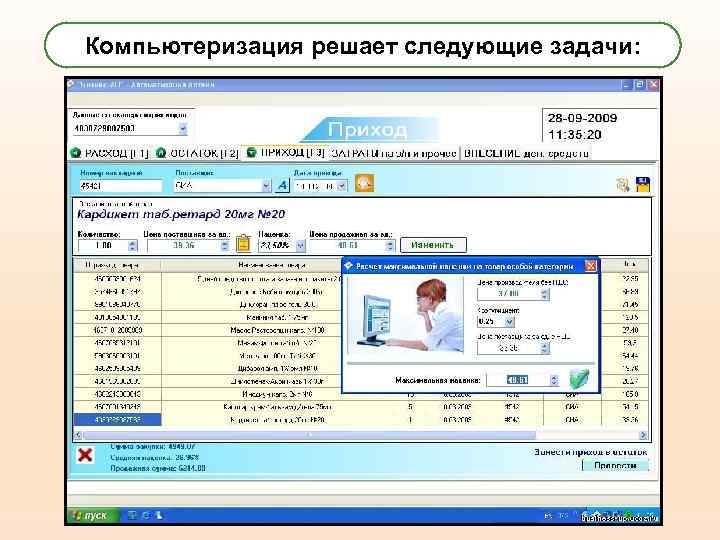Click the Максимальная наценка spinner arrows
Image resolution: width=720 pixels, height=540 pixels.
tap(554, 380)
